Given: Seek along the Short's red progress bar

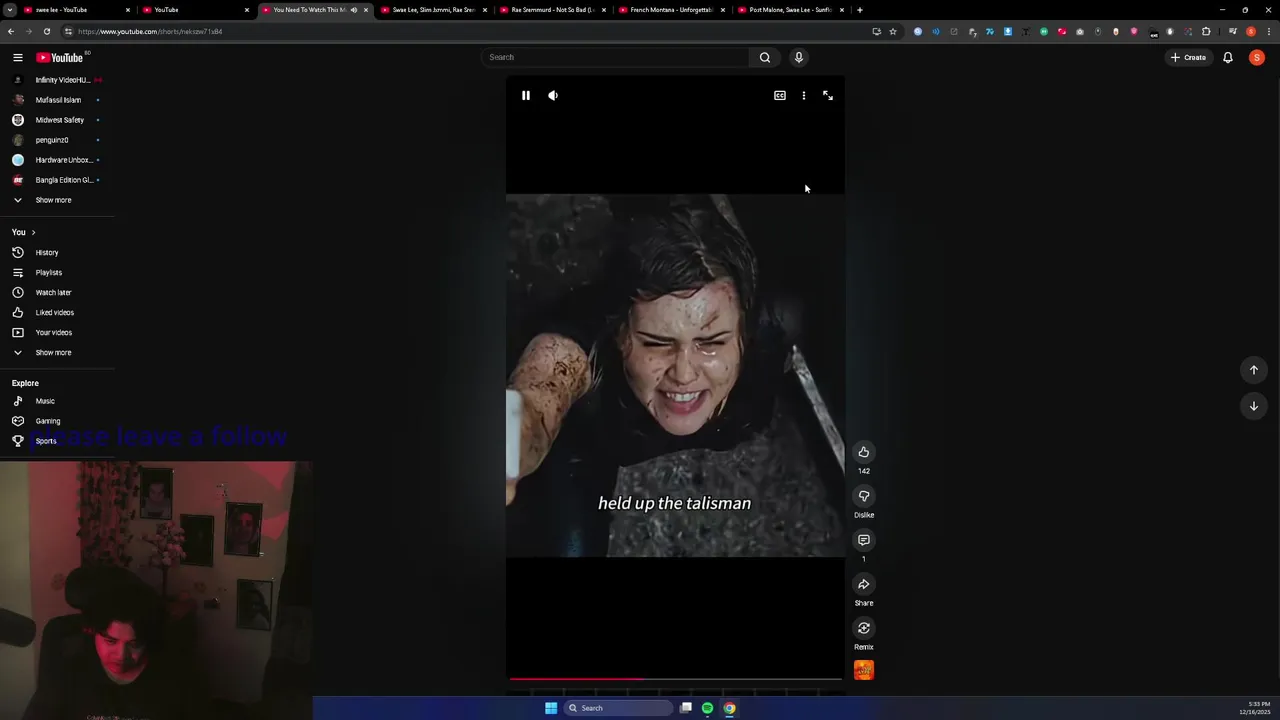Looking at the screenshot, I should [x=675, y=679].
